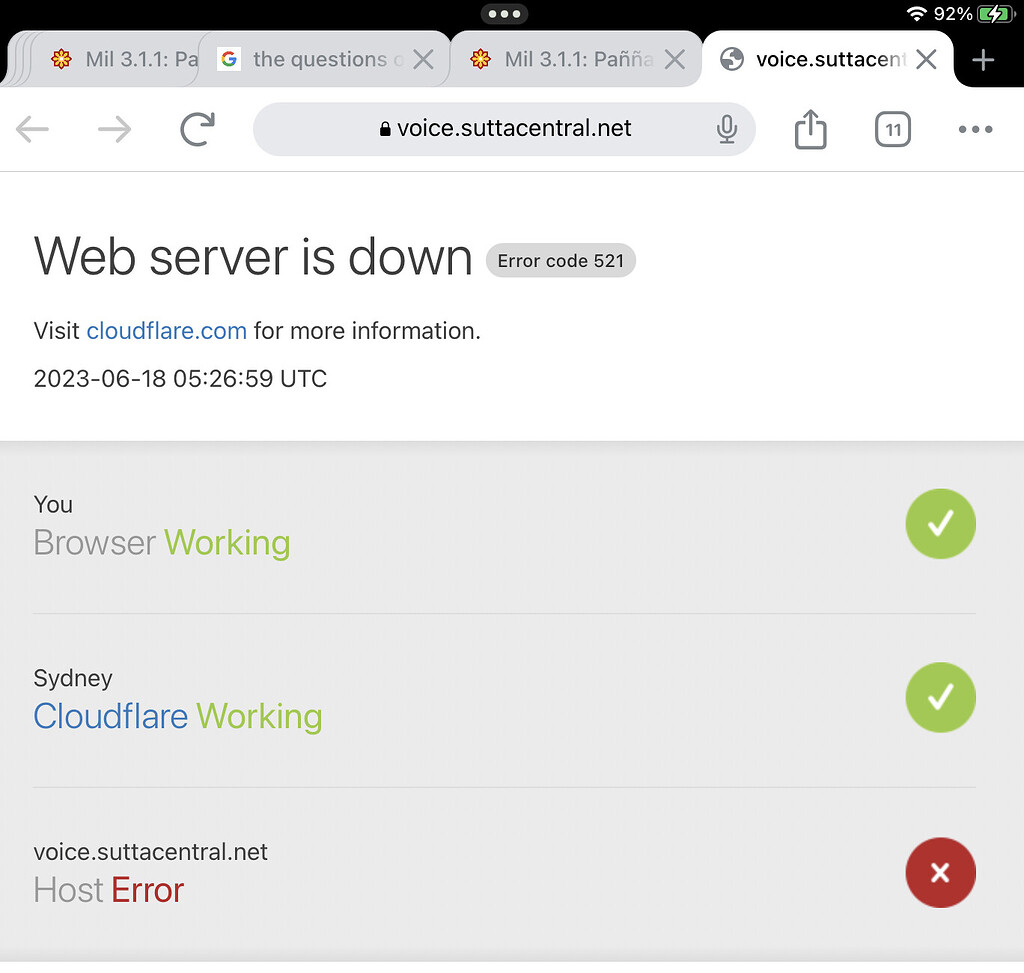Open a new tab with the plus button
This screenshot has width=1024, height=973.
click(984, 59)
